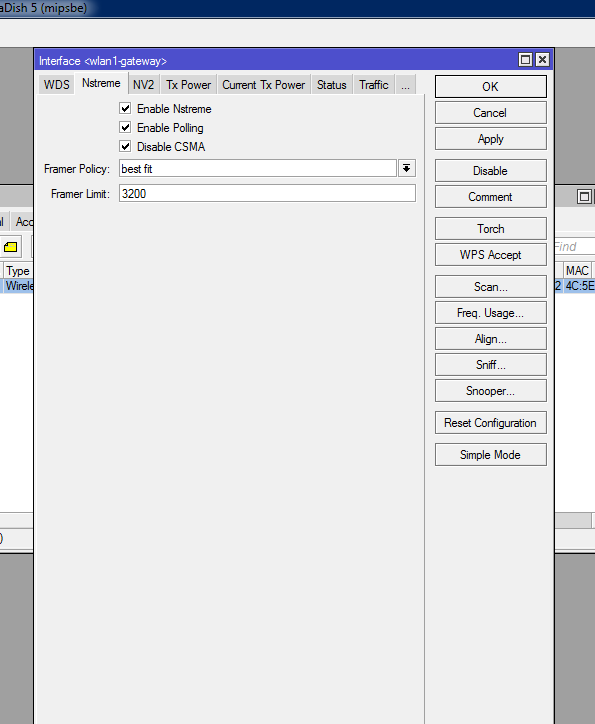Screen dimensions: 595x724
Task: Click the Apply button
Action: tap(491, 139)
